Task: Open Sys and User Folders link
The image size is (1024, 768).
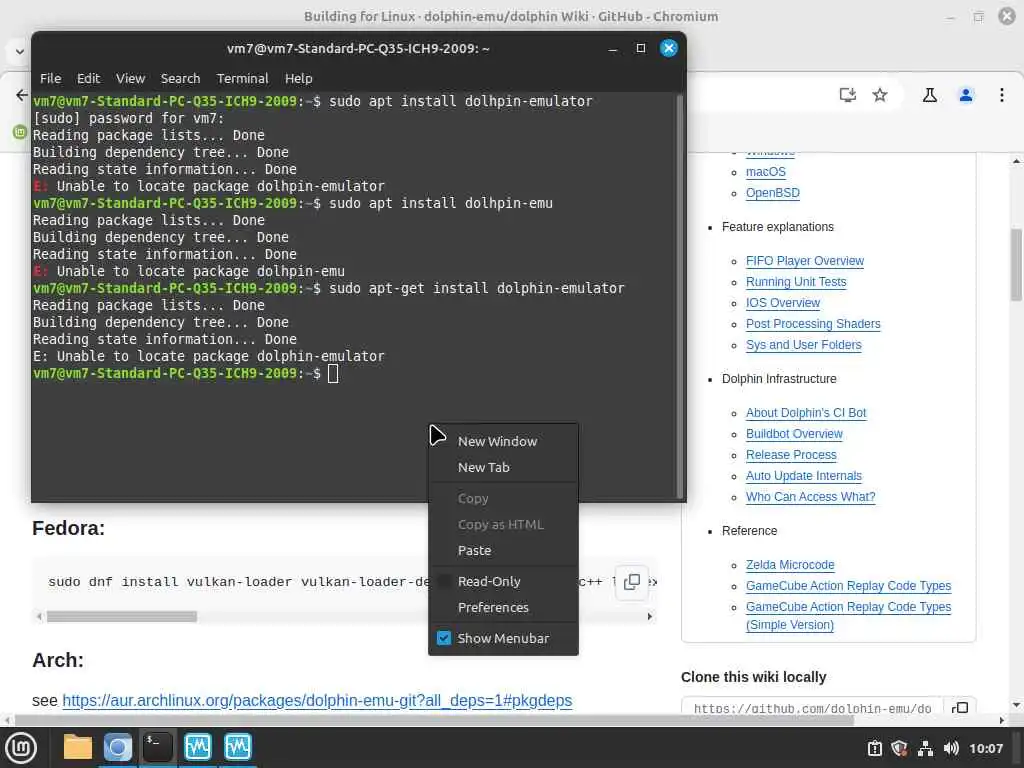Action: (803, 344)
